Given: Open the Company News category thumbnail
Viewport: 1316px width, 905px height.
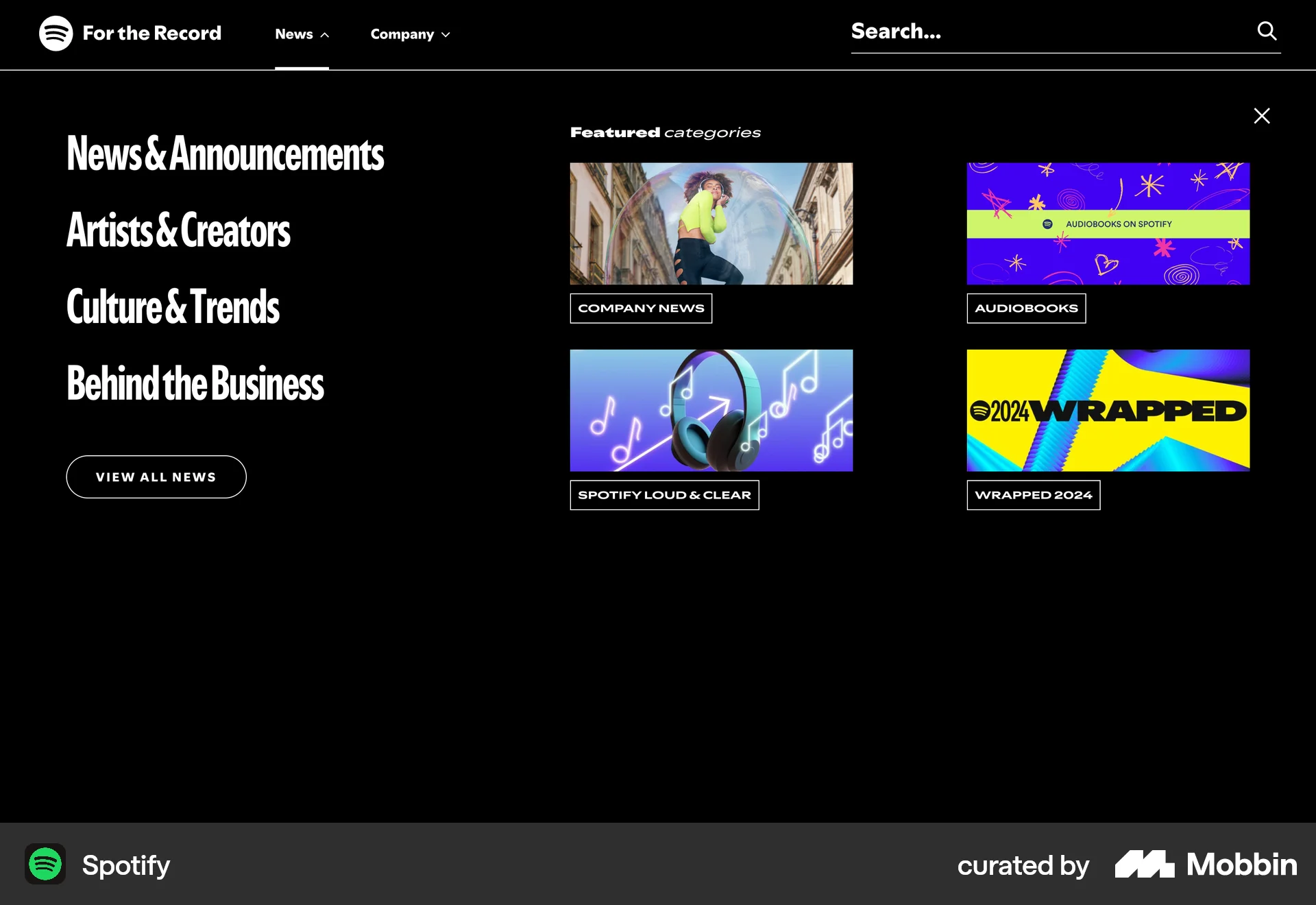Looking at the screenshot, I should (x=711, y=224).
